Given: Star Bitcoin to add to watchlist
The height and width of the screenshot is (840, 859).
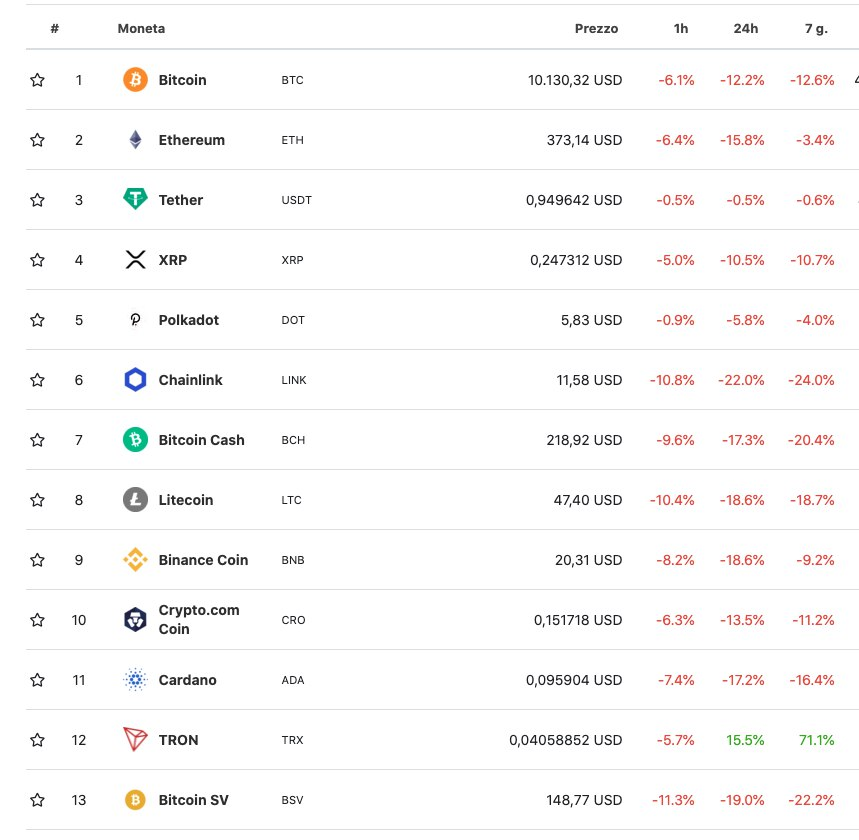Looking at the screenshot, I should pyautogui.click(x=37, y=80).
